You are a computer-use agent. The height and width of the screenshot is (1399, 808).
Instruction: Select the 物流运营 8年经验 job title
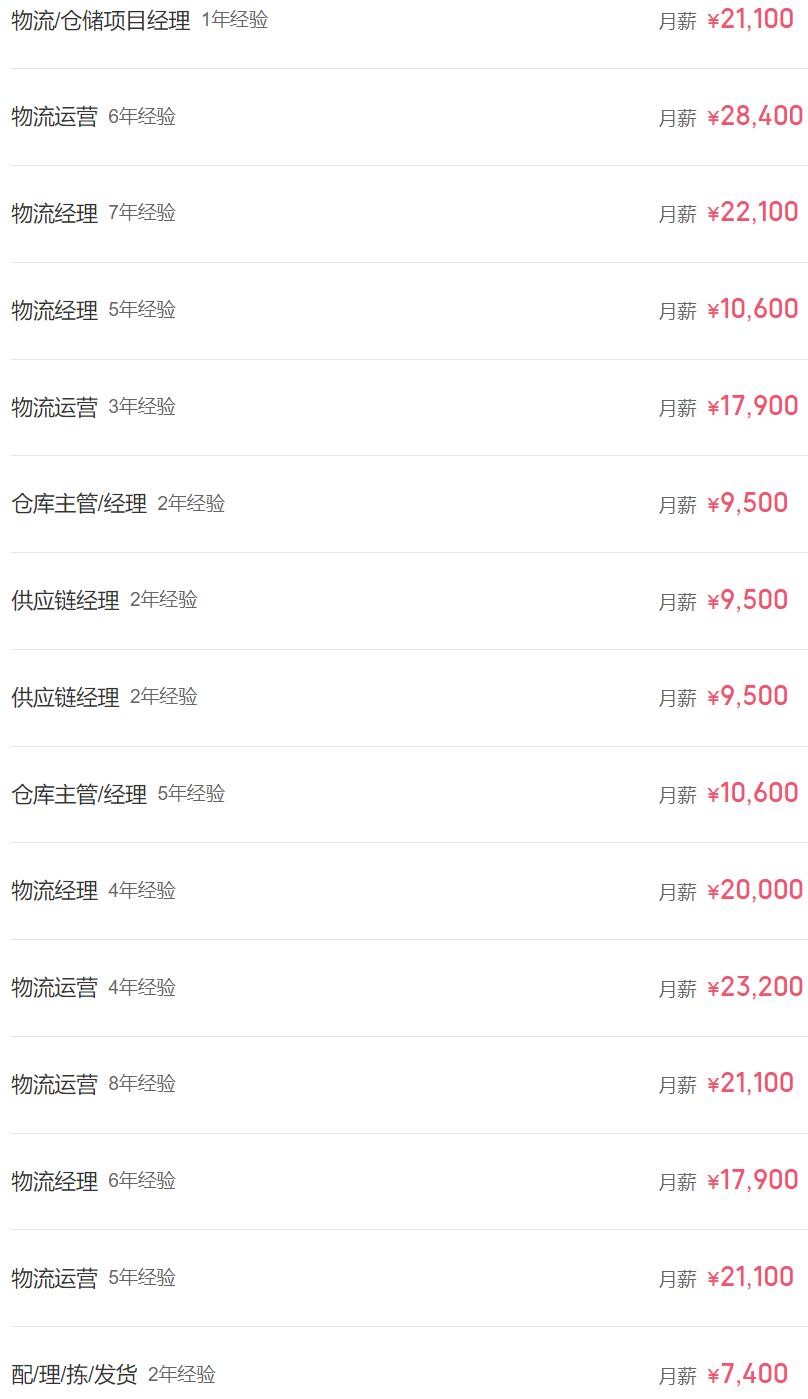pos(54,1085)
